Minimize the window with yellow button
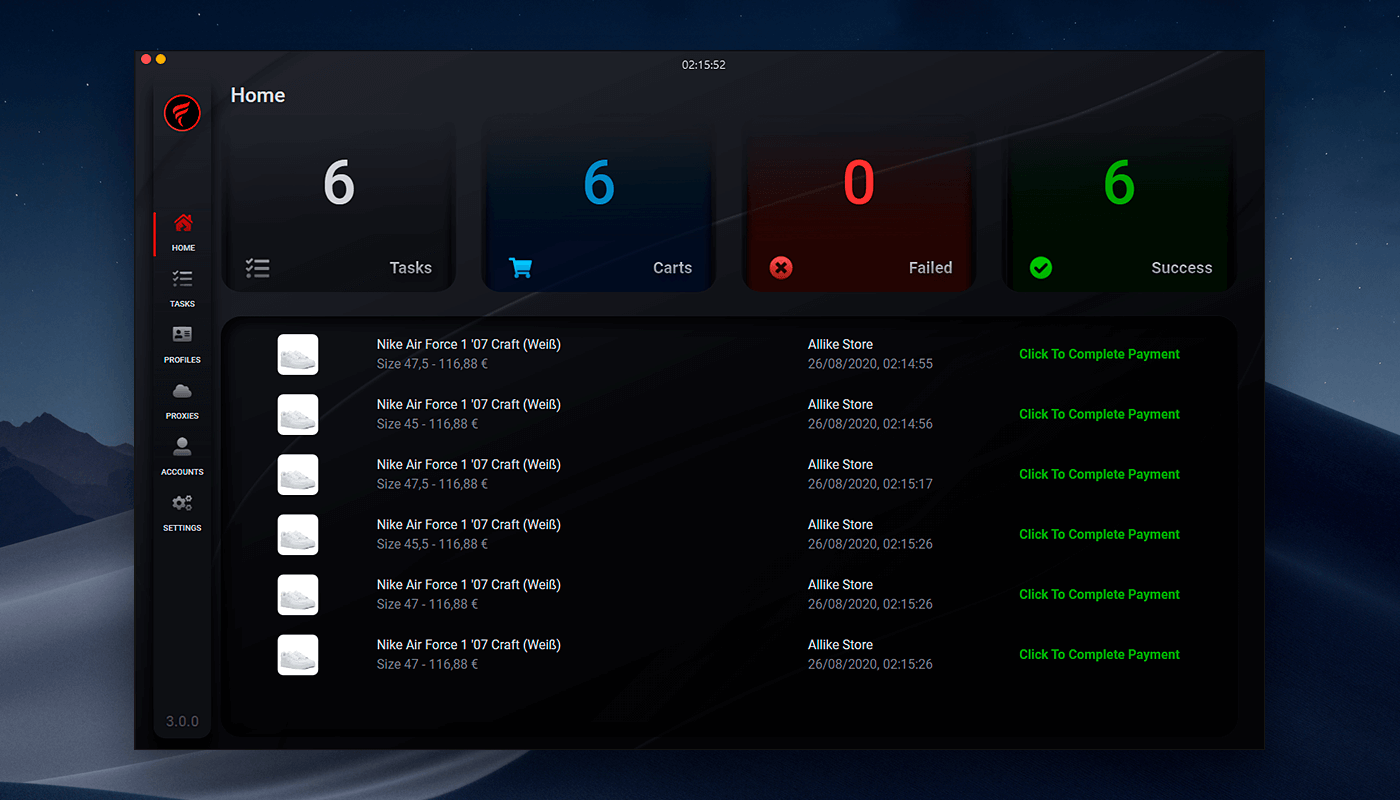 click(x=161, y=59)
